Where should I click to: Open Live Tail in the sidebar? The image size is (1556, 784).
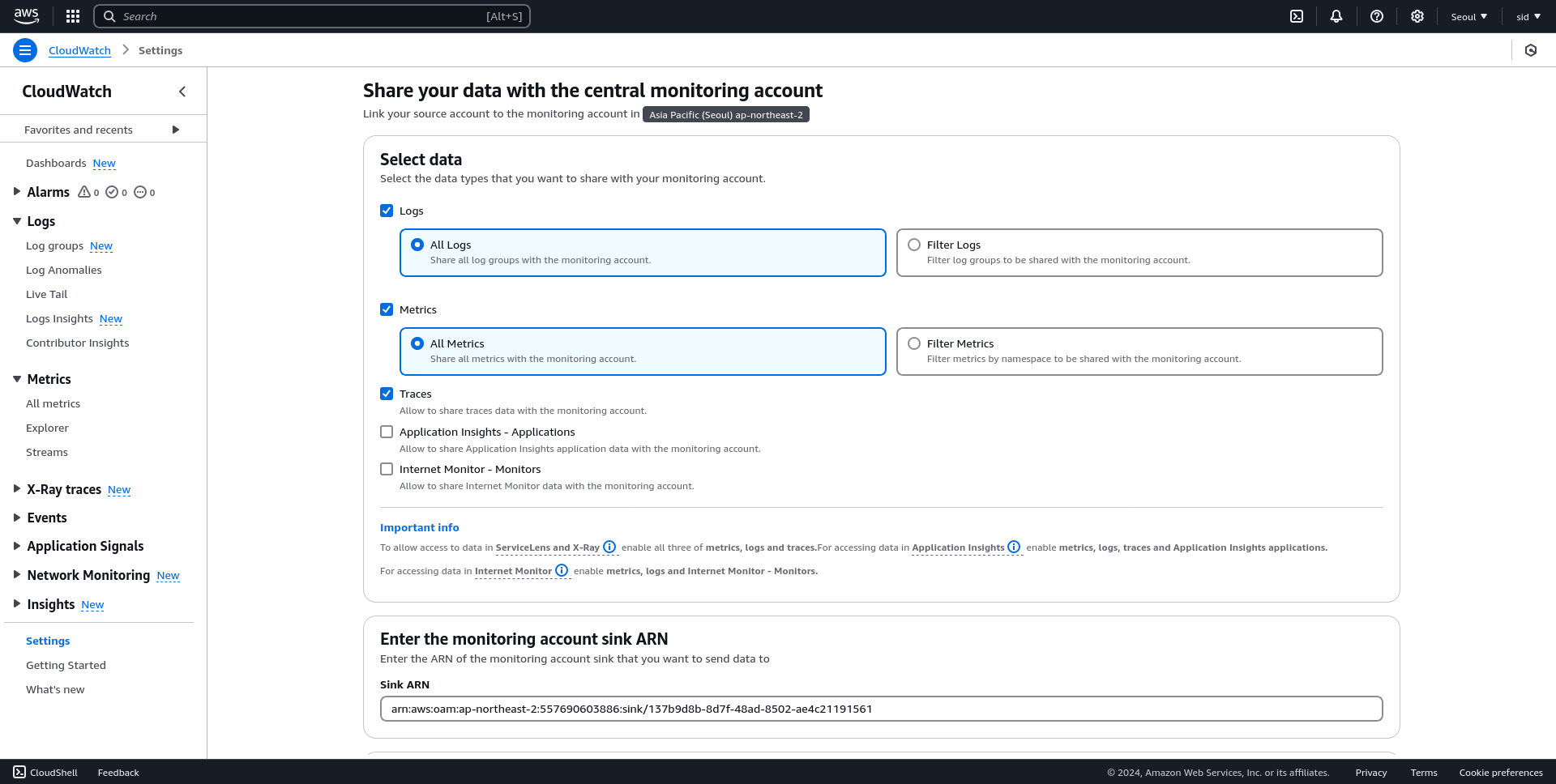point(46,294)
